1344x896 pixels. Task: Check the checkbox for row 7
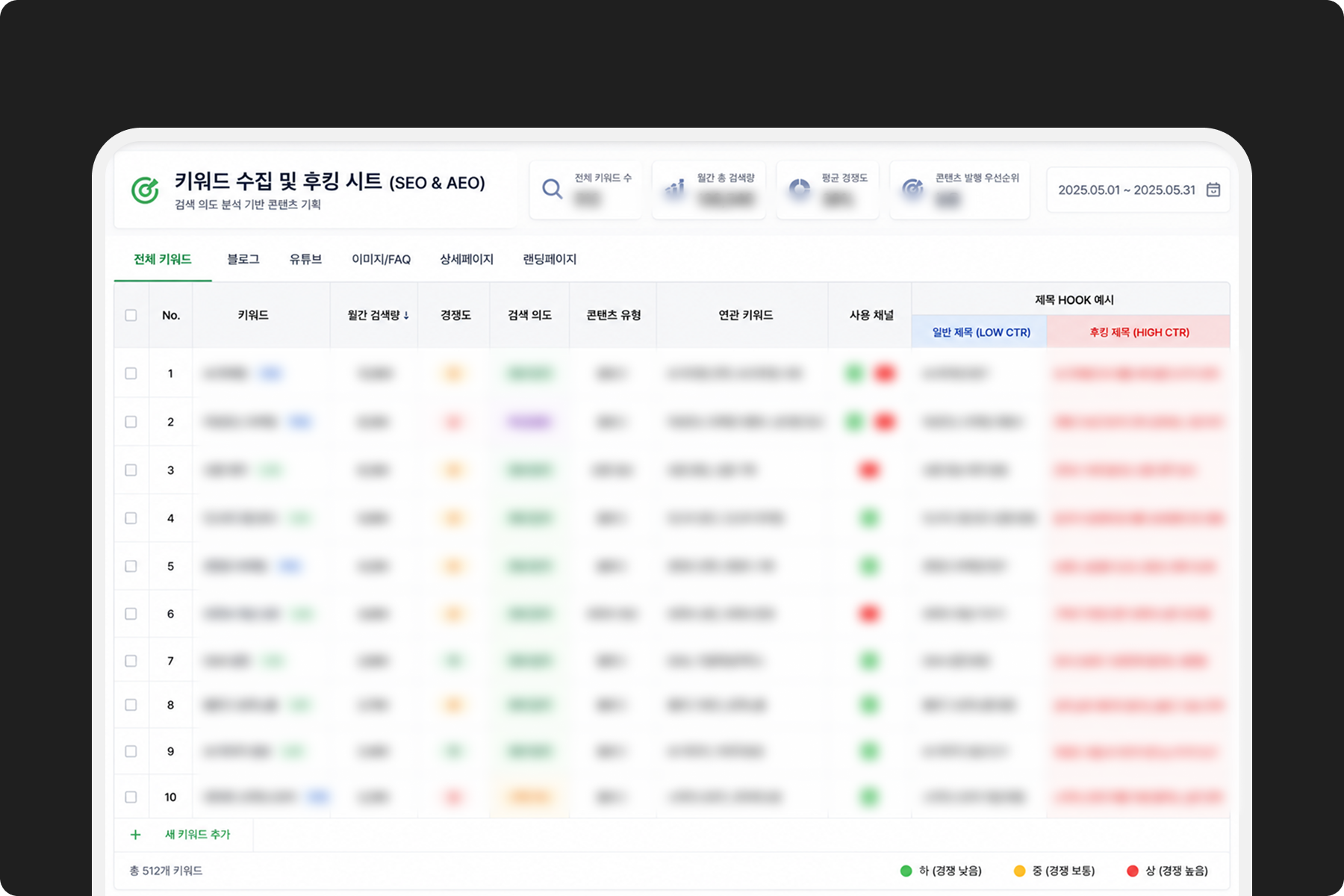pyautogui.click(x=131, y=661)
